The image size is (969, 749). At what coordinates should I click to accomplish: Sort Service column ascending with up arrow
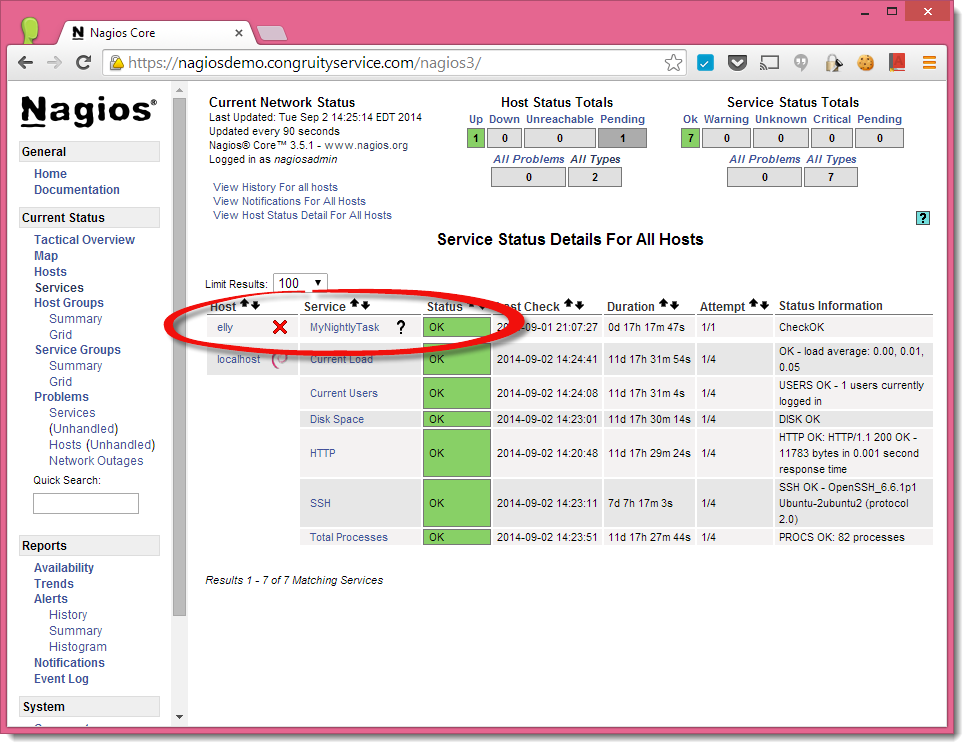[x=354, y=303]
